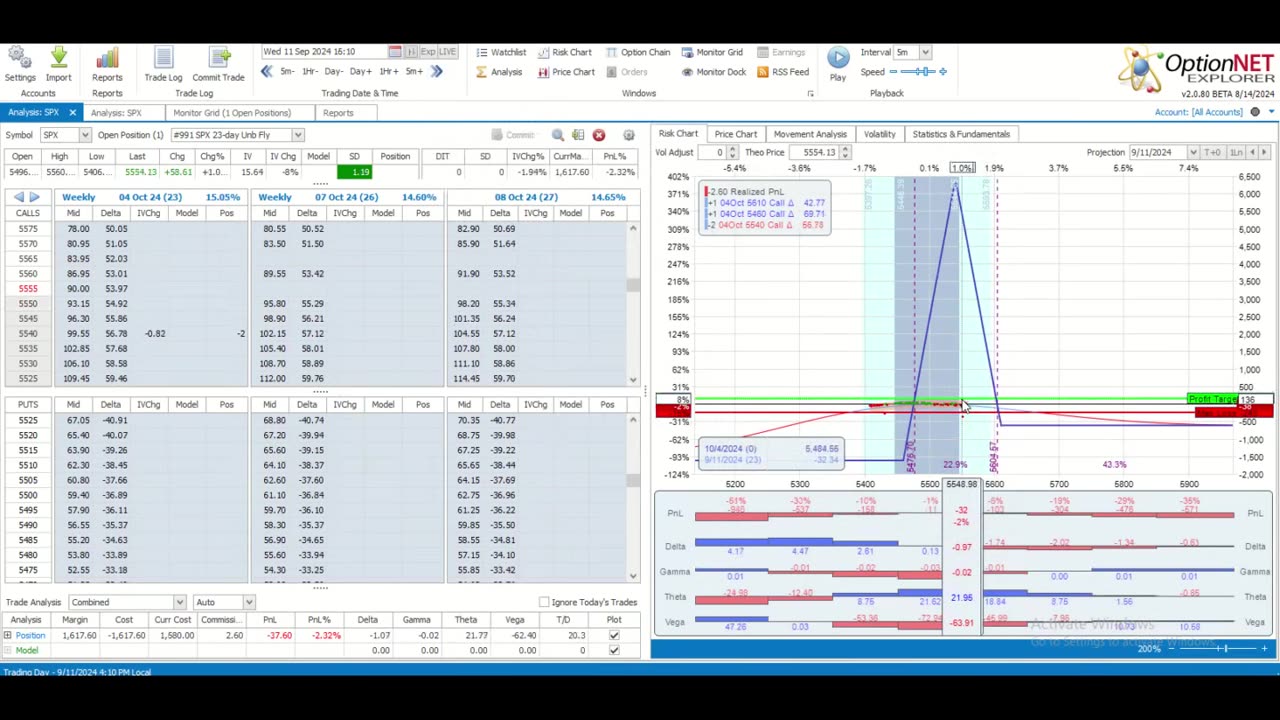
Task: Open the Account dropdown arrow
Action: [1271, 112]
